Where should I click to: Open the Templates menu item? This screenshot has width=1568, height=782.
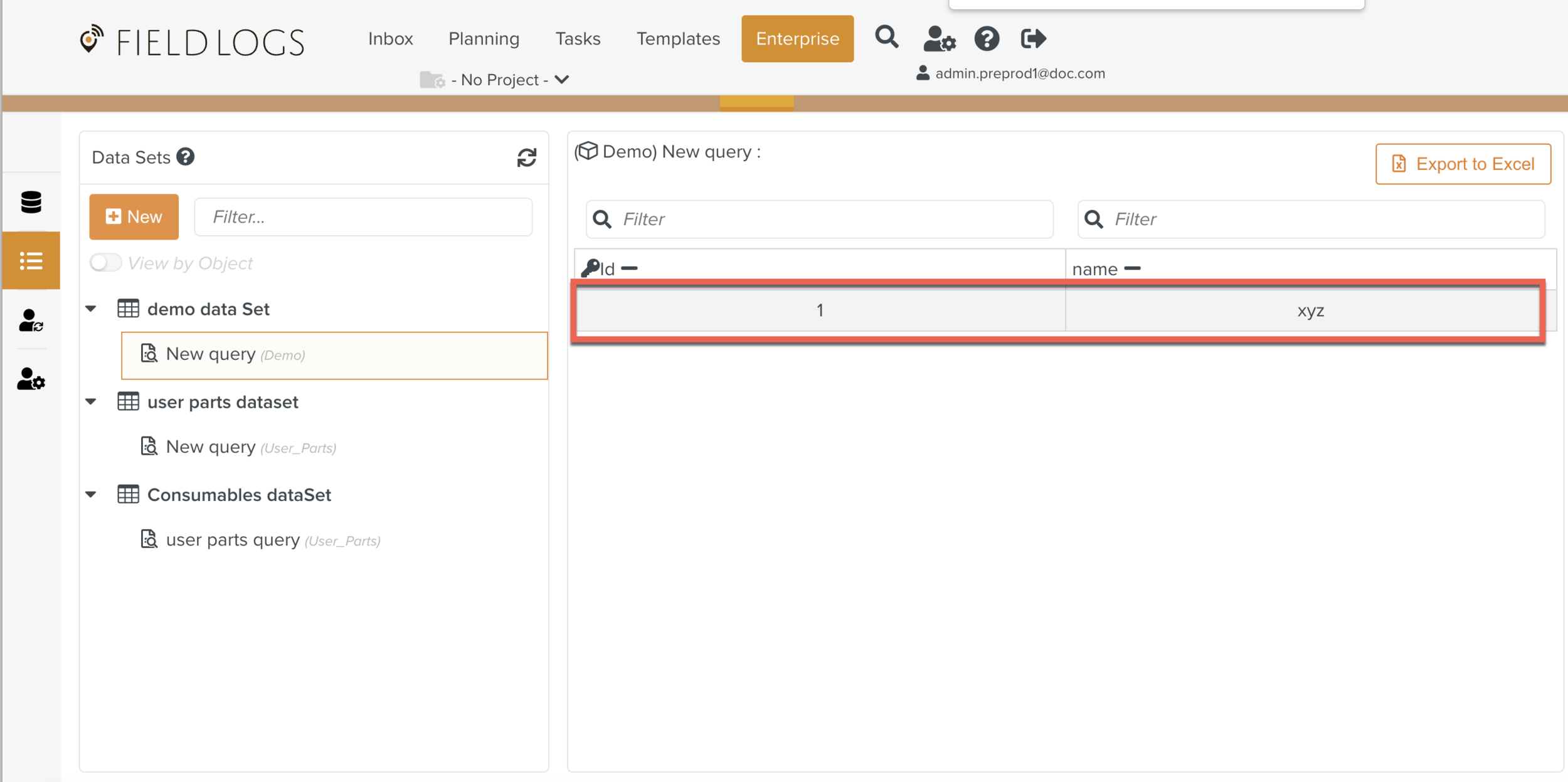coord(678,39)
